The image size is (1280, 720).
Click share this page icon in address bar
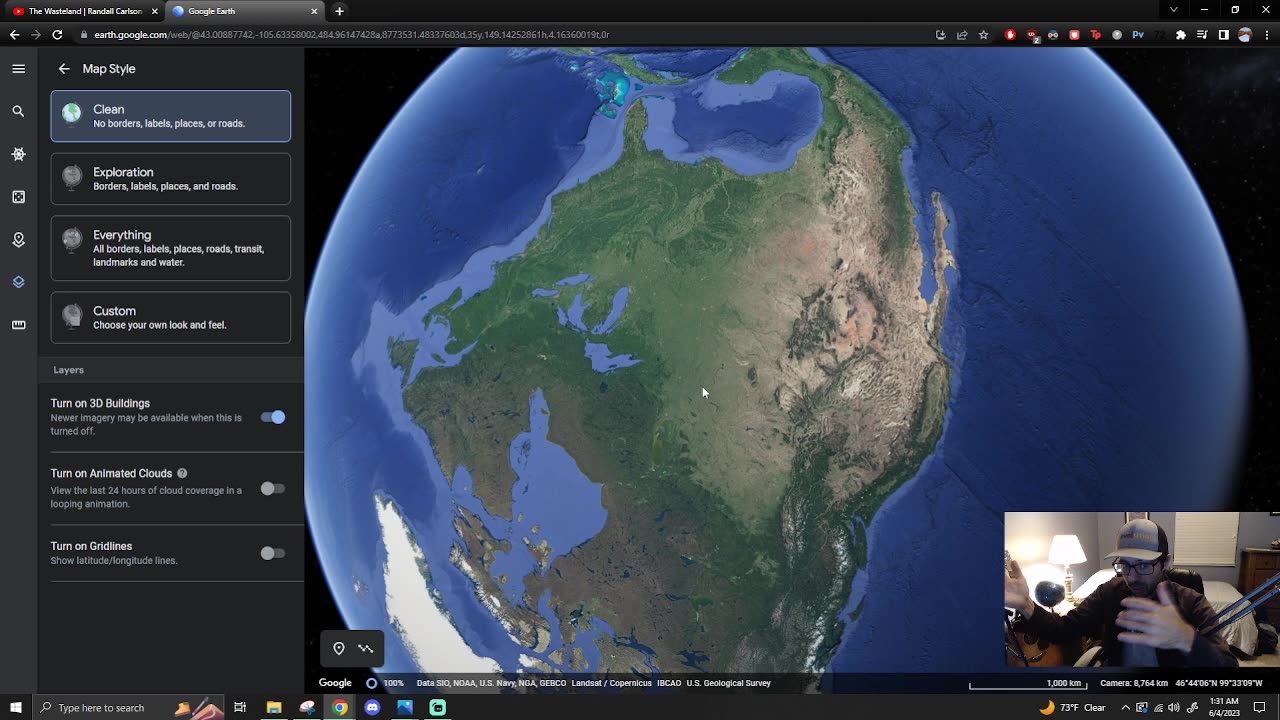pyautogui.click(x=961, y=35)
